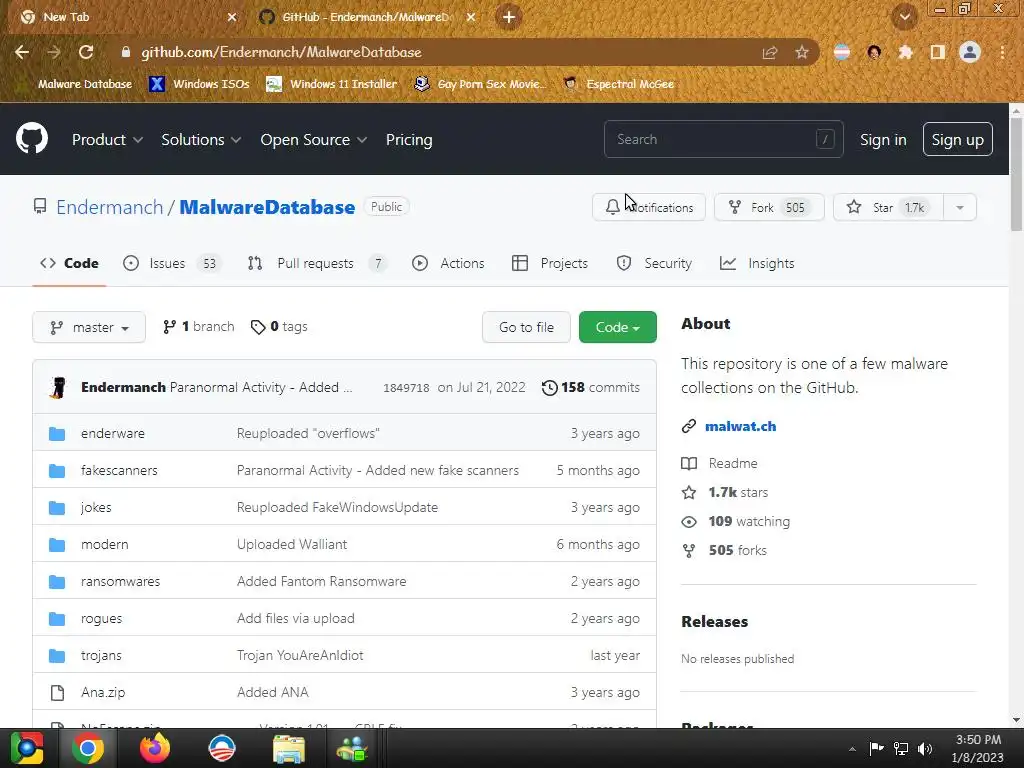
Task: Open the Ana.zip file
Action: coord(103,692)
